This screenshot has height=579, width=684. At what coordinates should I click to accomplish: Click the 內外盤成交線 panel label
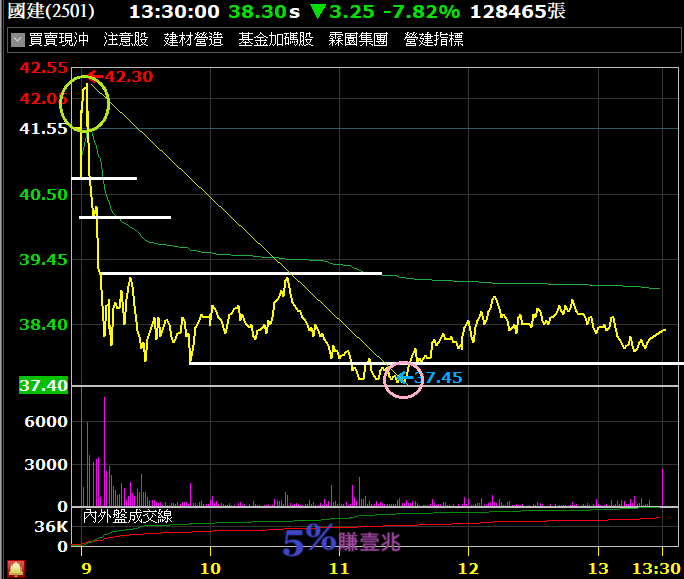(x=127, y=516)
